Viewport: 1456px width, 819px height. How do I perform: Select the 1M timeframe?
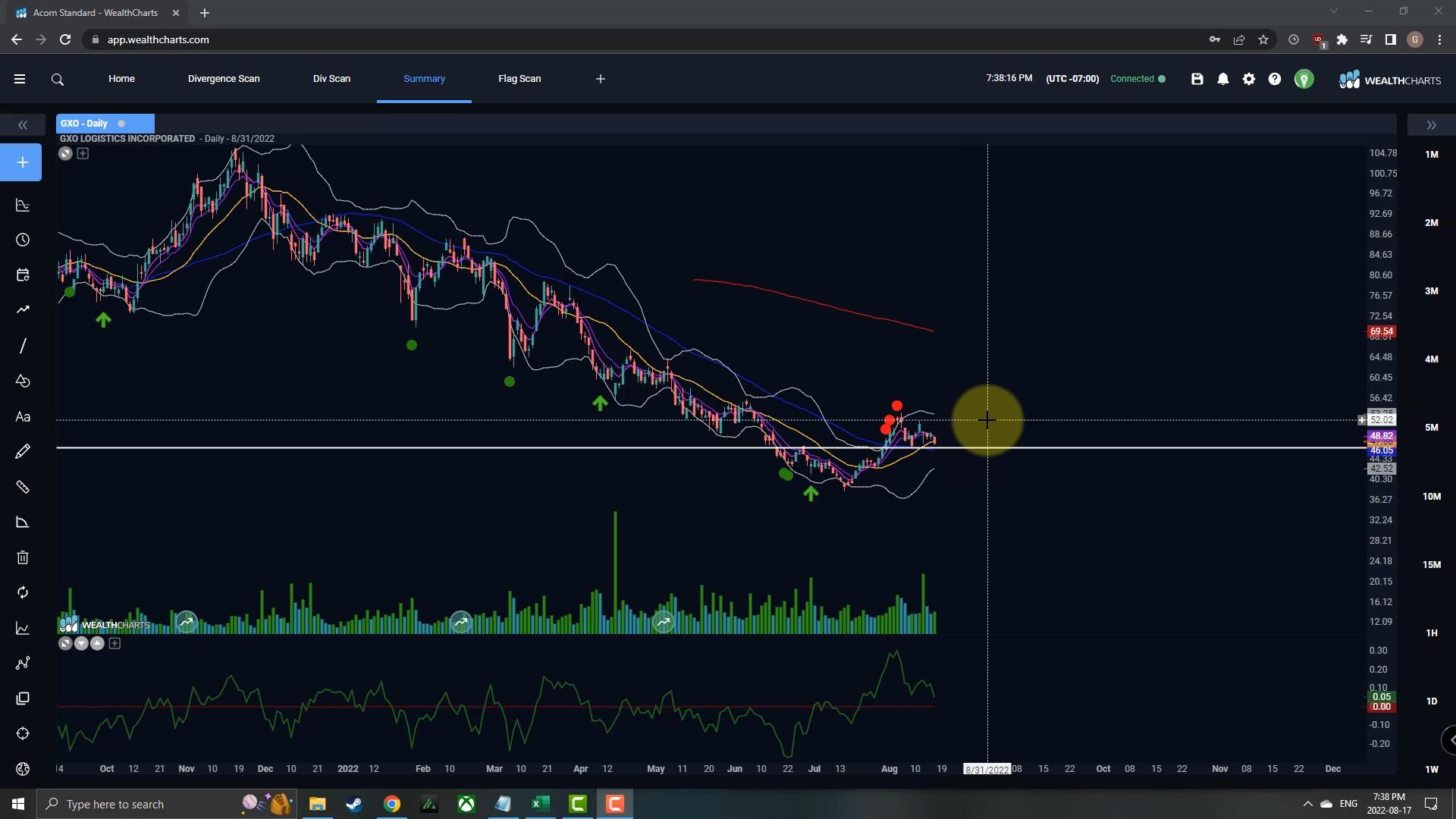1431,155
